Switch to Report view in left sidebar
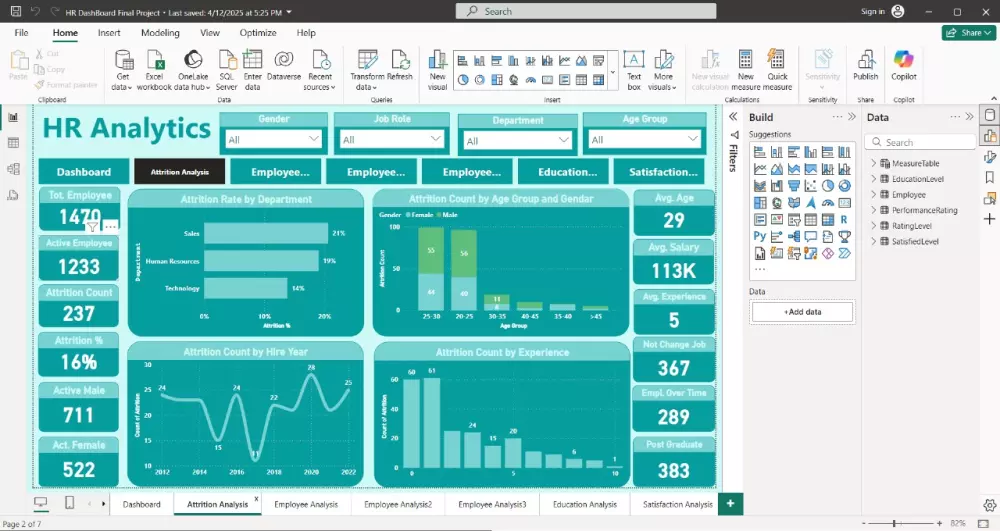Viewport: 1000px width, 531px height. [13, 117]
